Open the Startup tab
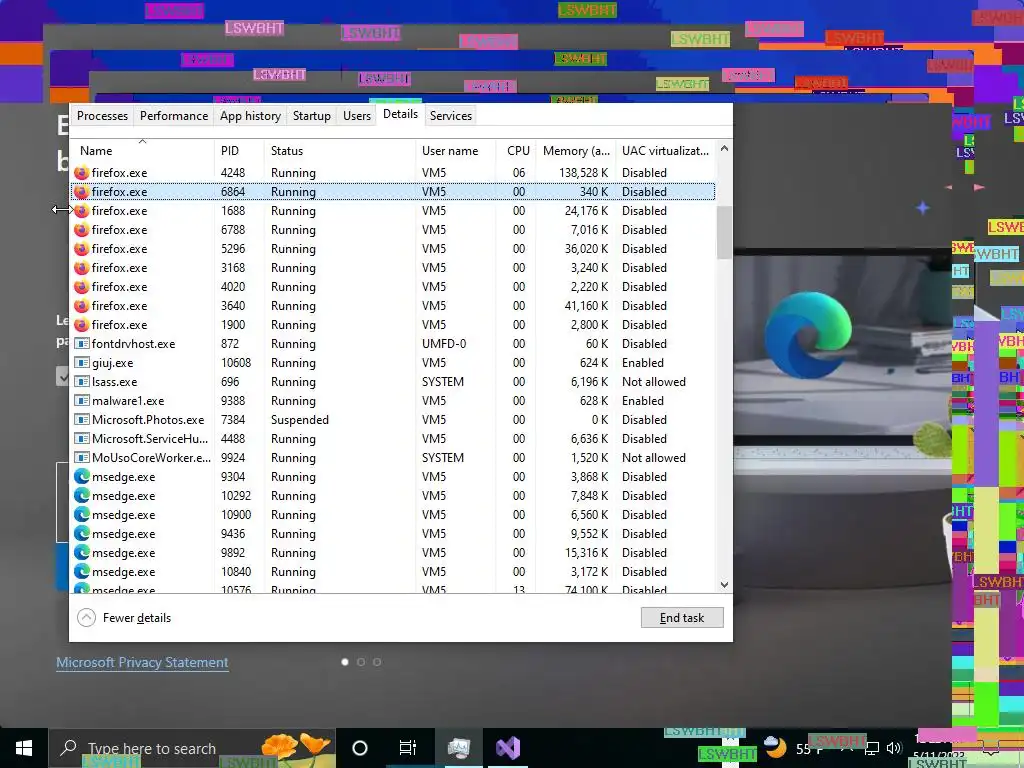The width and height of the screenshot is (1024, 768). (312, 116)
